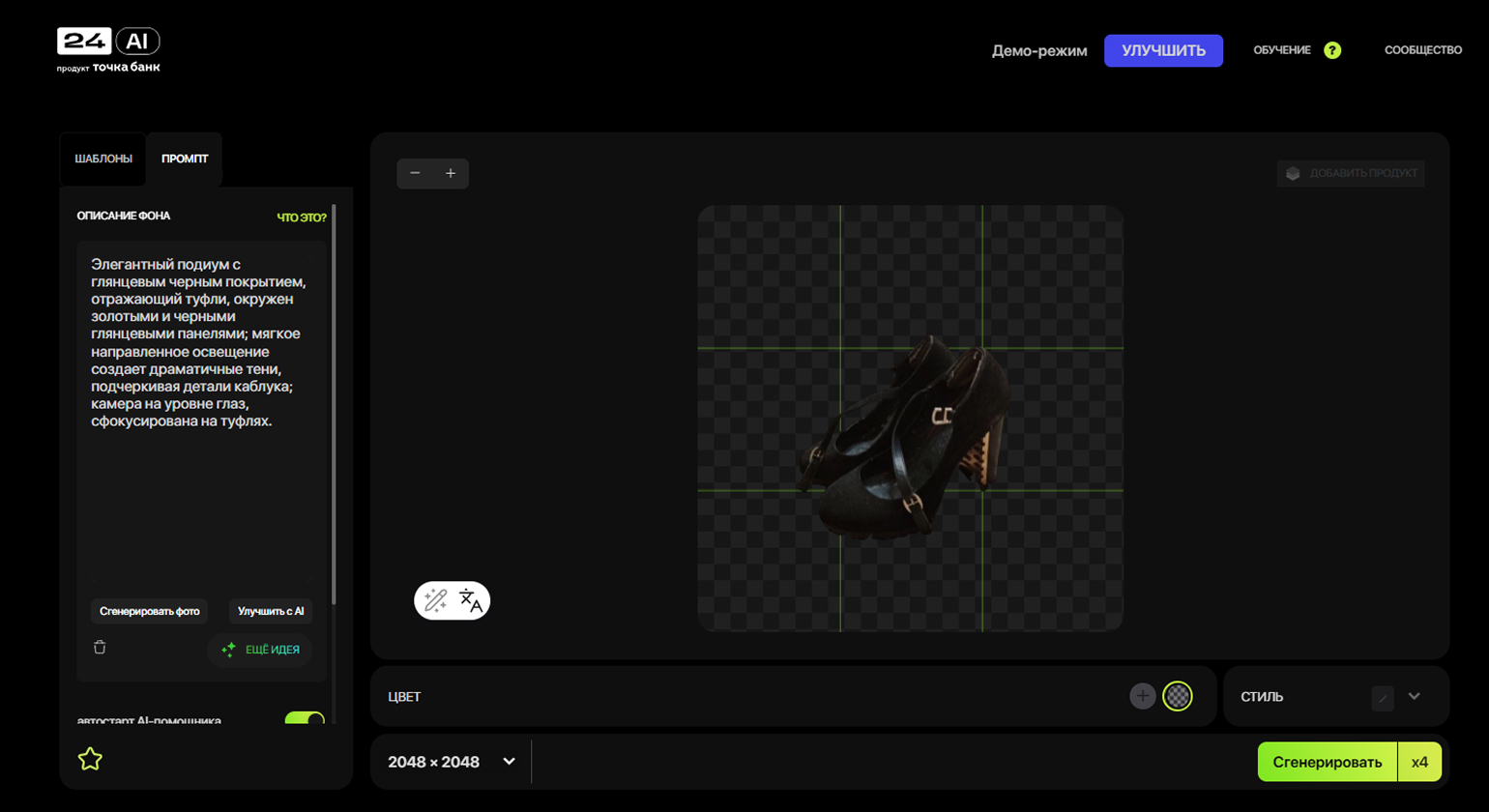Screen dimensions: 1489x812
Task: Click the zoom out minus icon
Action: (x=415, y=173)
